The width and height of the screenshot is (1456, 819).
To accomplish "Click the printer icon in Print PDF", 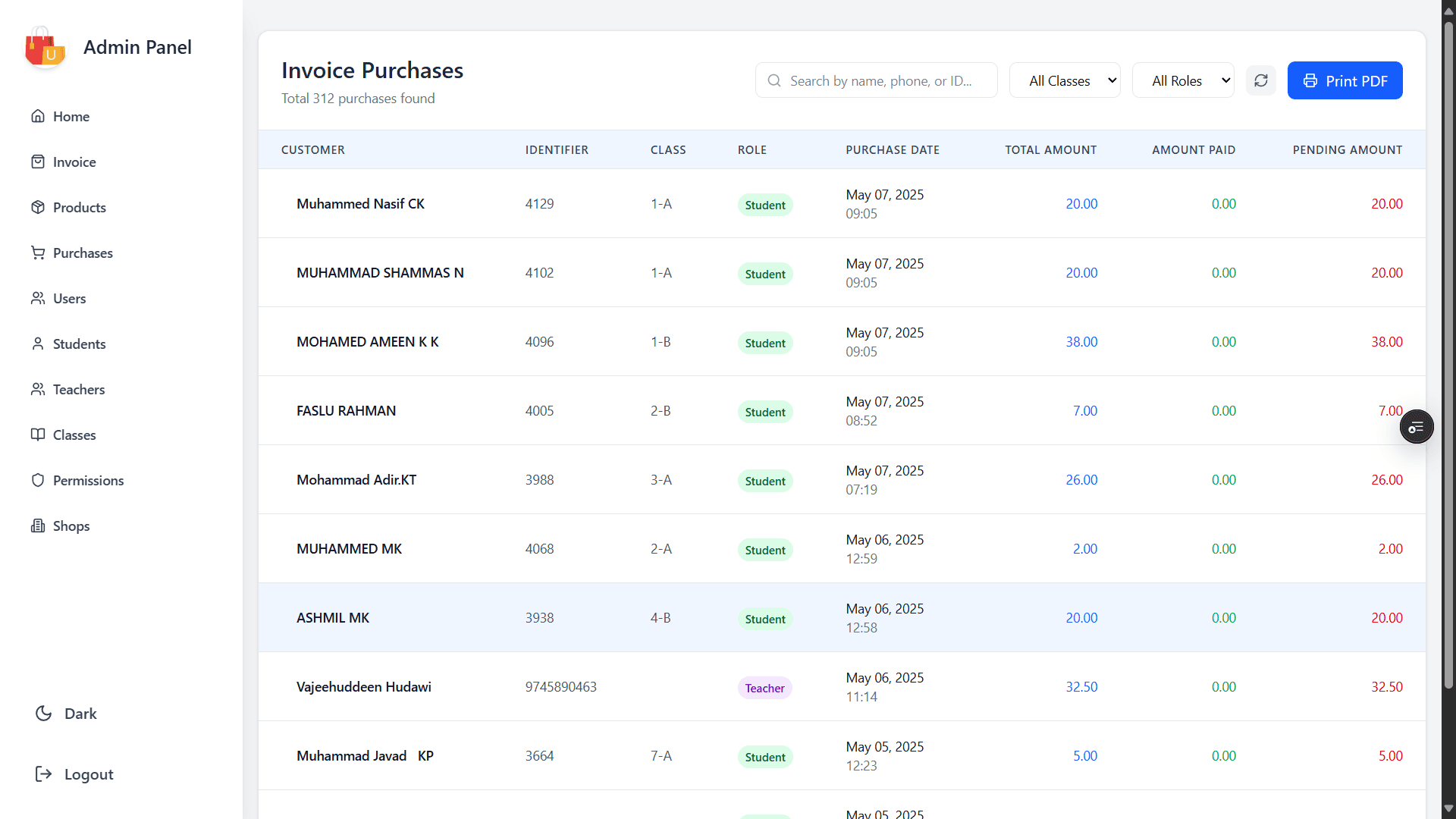I will (x=1310, y=81).
